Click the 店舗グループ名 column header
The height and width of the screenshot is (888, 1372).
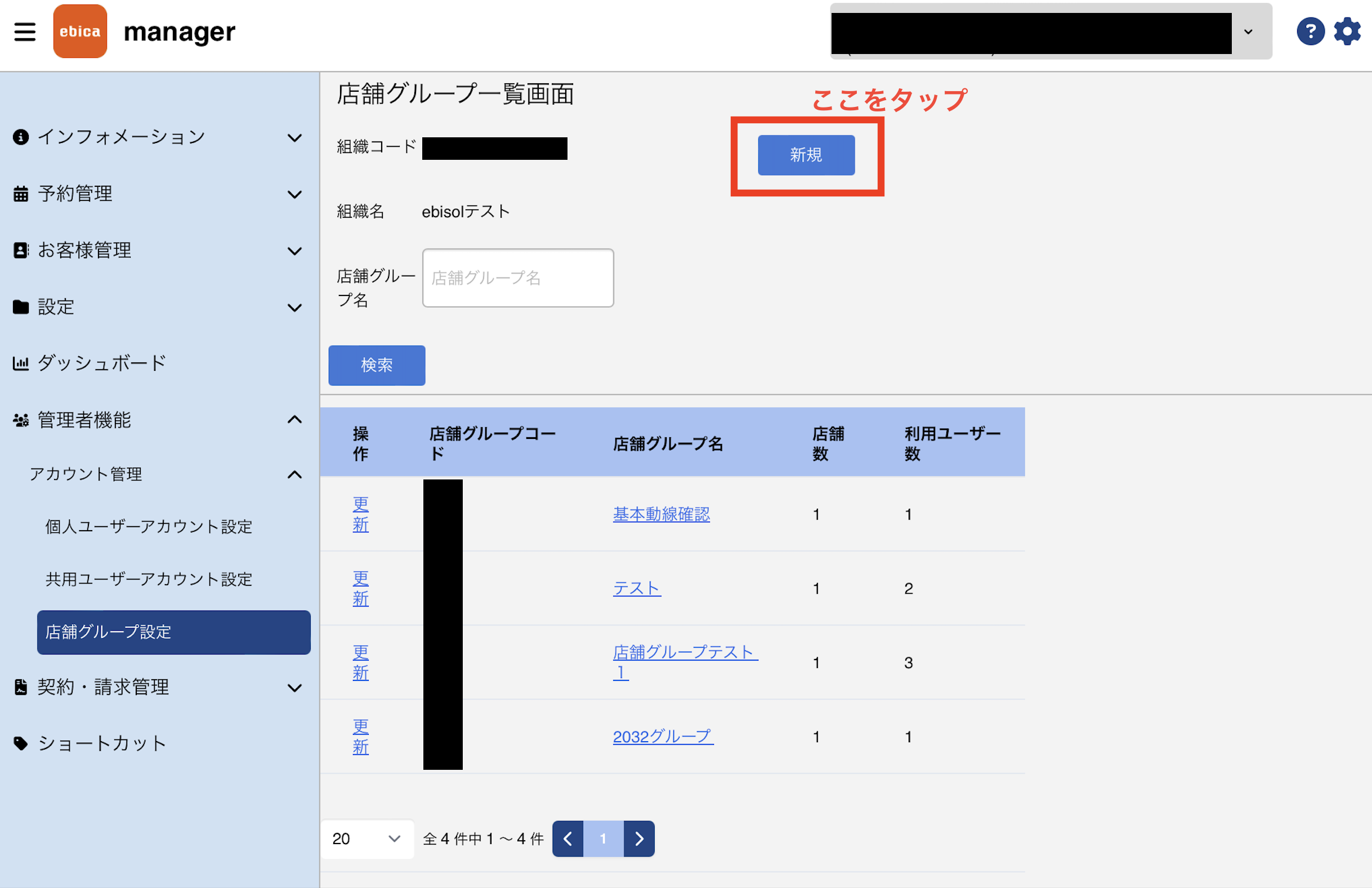pyautogui.click(x=668, y=443)
